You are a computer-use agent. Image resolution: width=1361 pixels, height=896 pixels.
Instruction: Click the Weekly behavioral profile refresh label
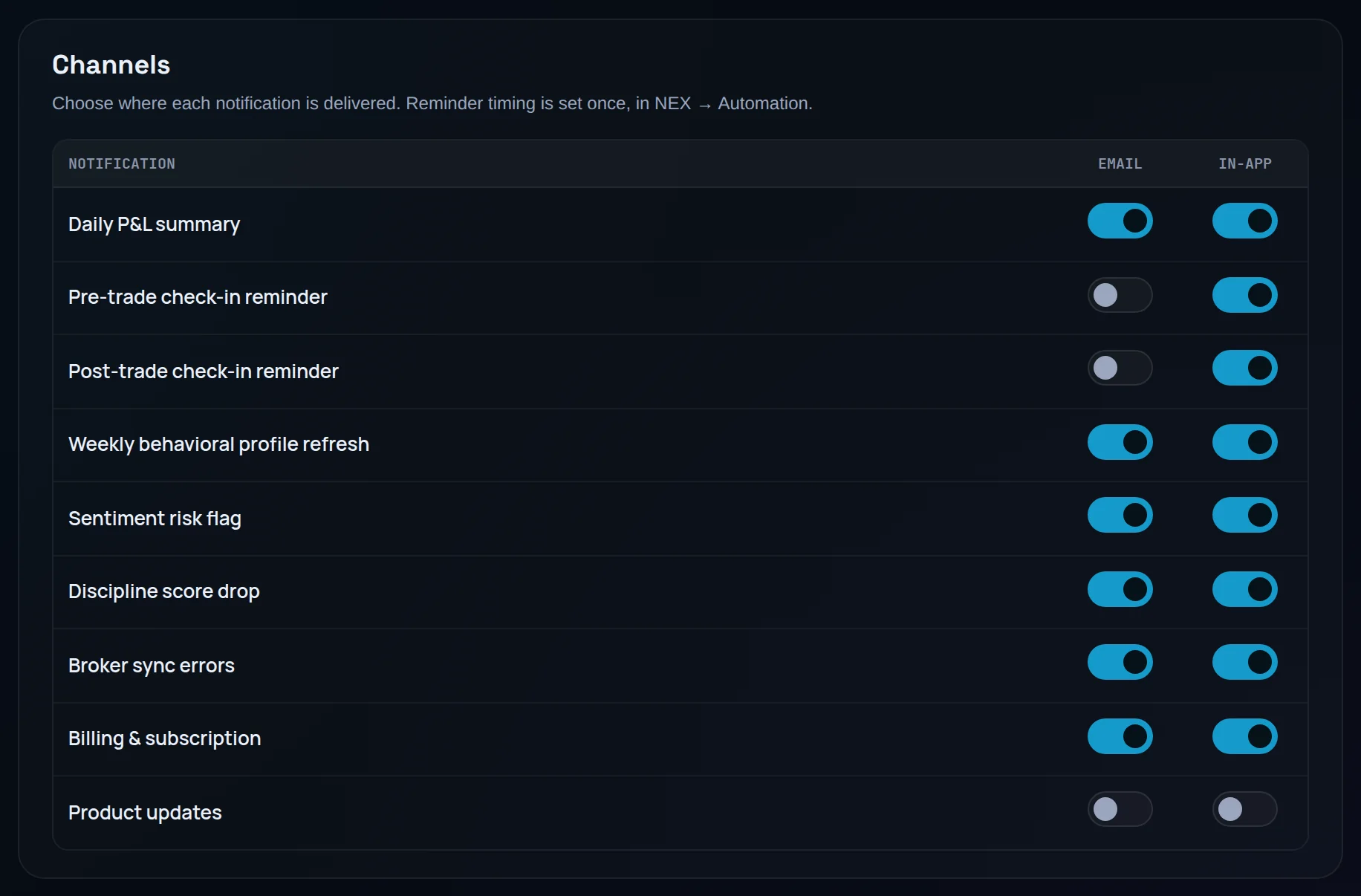coord(218,444)
